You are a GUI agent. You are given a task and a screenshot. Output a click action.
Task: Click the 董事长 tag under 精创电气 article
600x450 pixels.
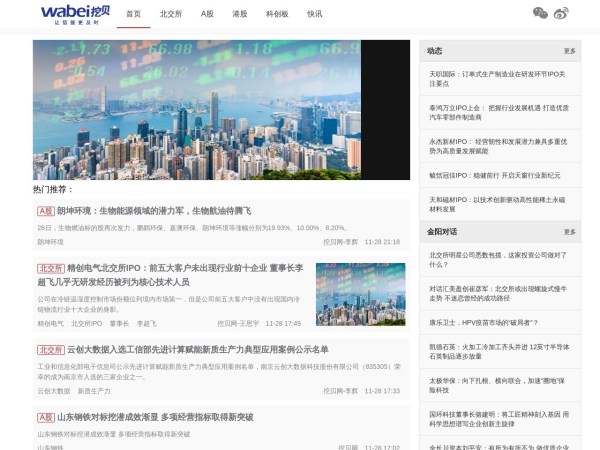pyautogui.click(x=119, y=324)
